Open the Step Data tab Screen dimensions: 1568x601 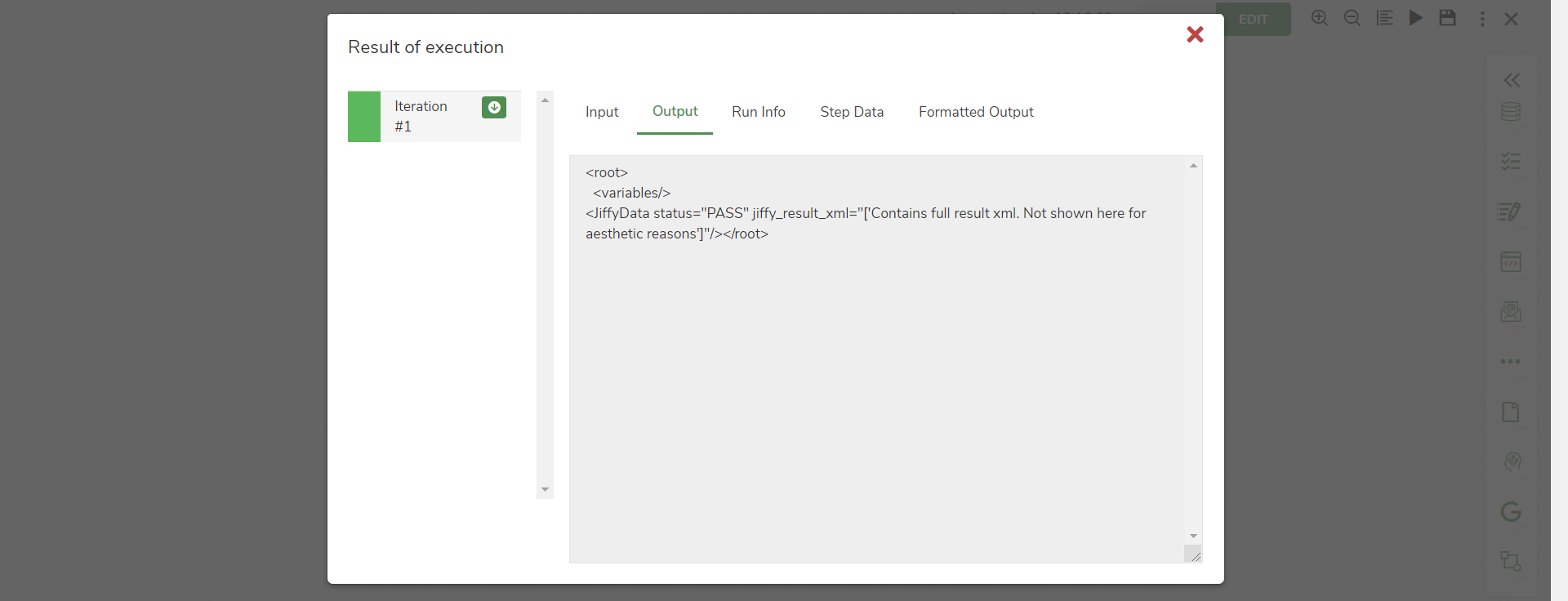tap(852, 112)
